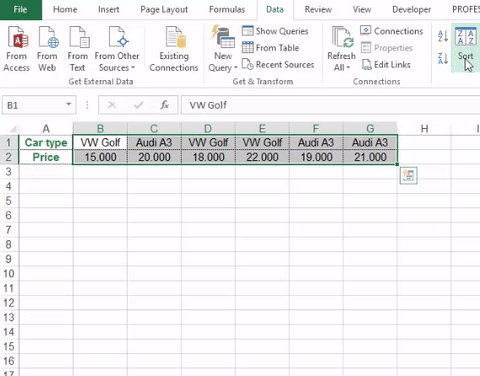Open the Connections dialog in ribbon

click(392, 31)
